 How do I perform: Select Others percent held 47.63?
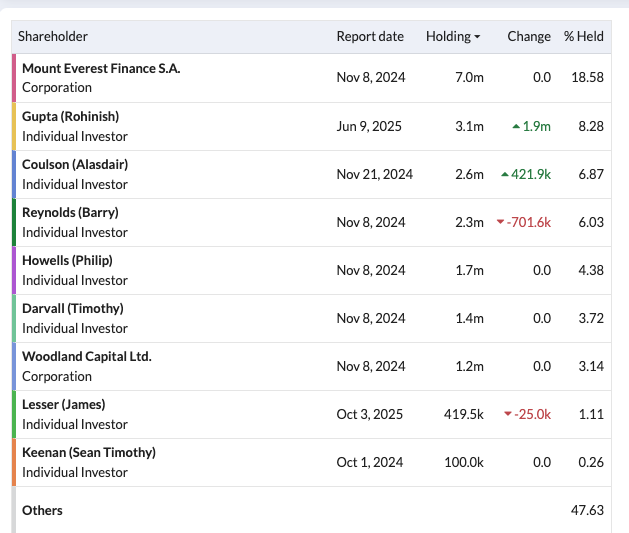[587, 511]
